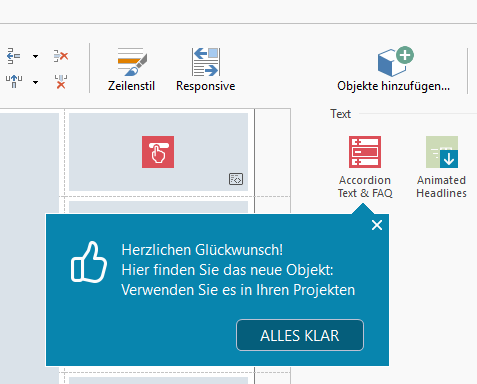This screenshot has width=477, height=384.
Task: Open dropdown arrow next to insert column icon
Action: click(x=35, y=56)
